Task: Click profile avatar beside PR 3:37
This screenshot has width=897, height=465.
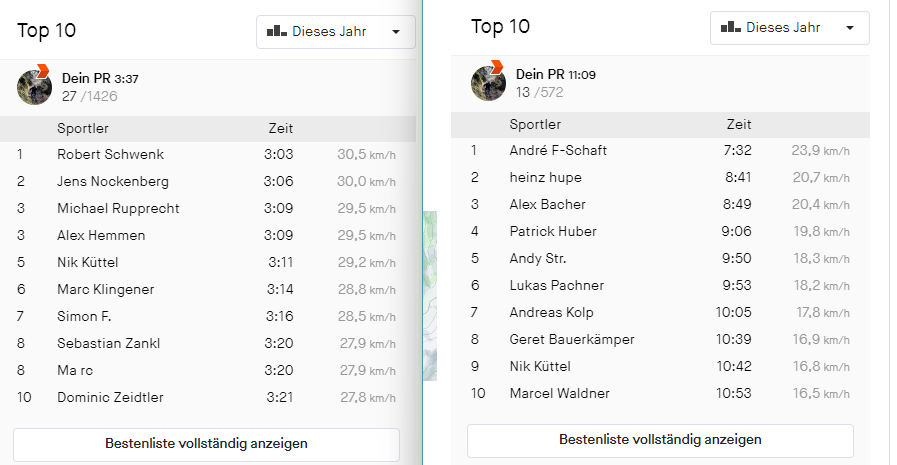Action: [x=35, y=87]
